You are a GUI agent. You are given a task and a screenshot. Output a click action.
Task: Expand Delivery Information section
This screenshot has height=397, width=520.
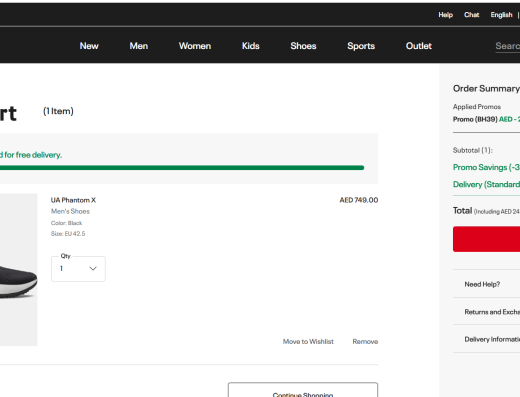click(486, 339)
